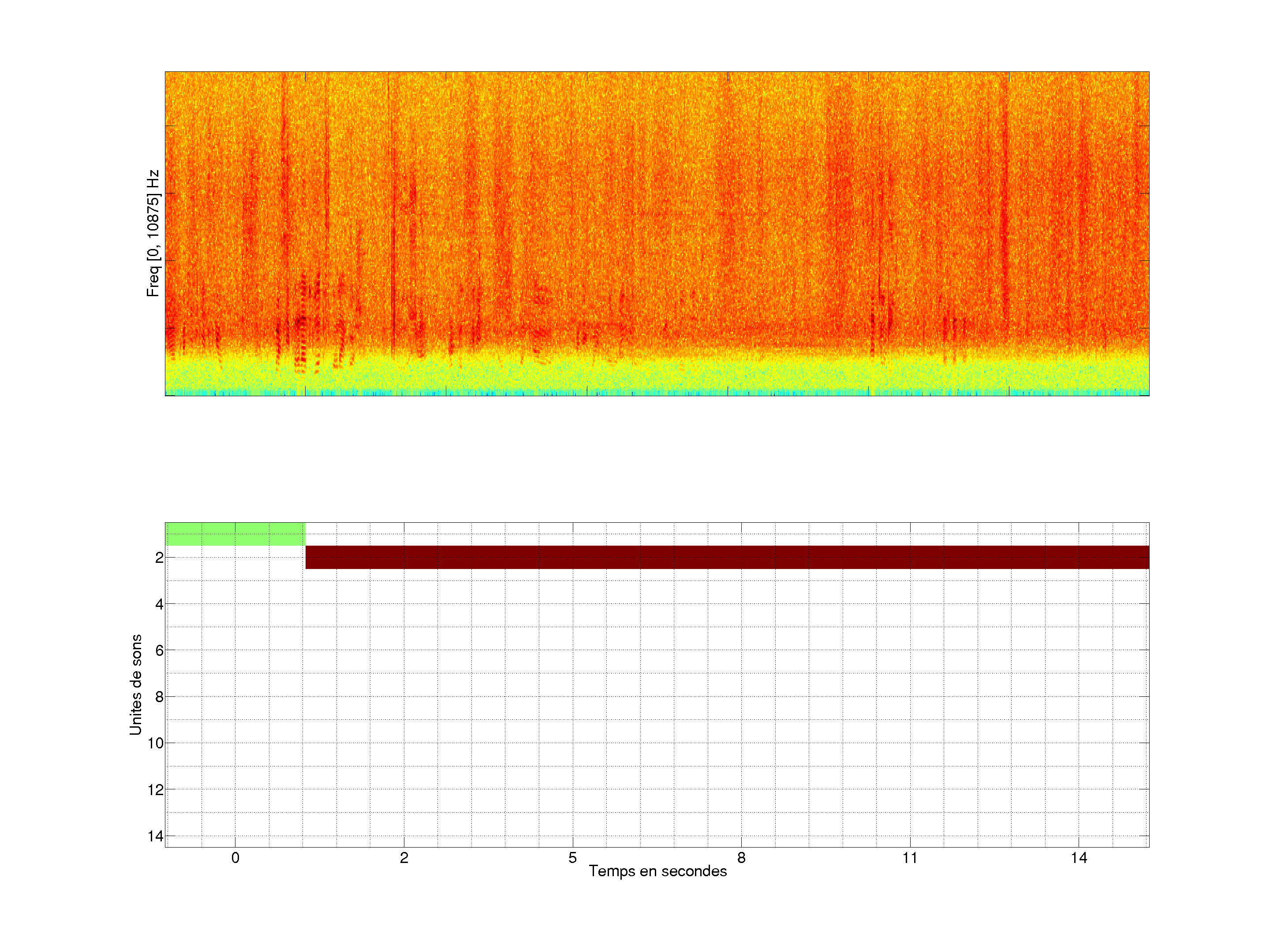Click the green bar in unit row 1
1270x952 pixels.
point(235,534)
